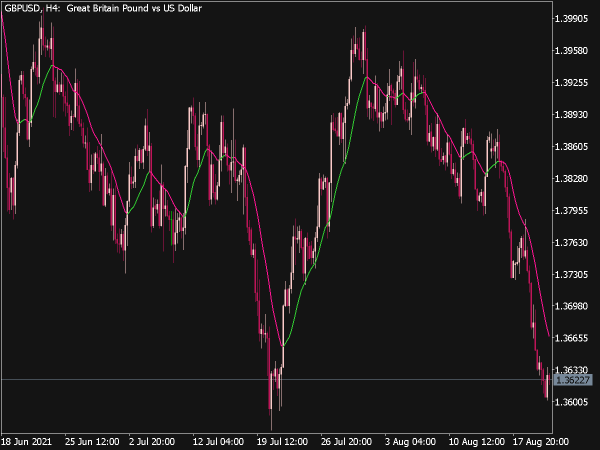Click the 1.39905 price scale value
600x450 pixels.
coord(571,18)
